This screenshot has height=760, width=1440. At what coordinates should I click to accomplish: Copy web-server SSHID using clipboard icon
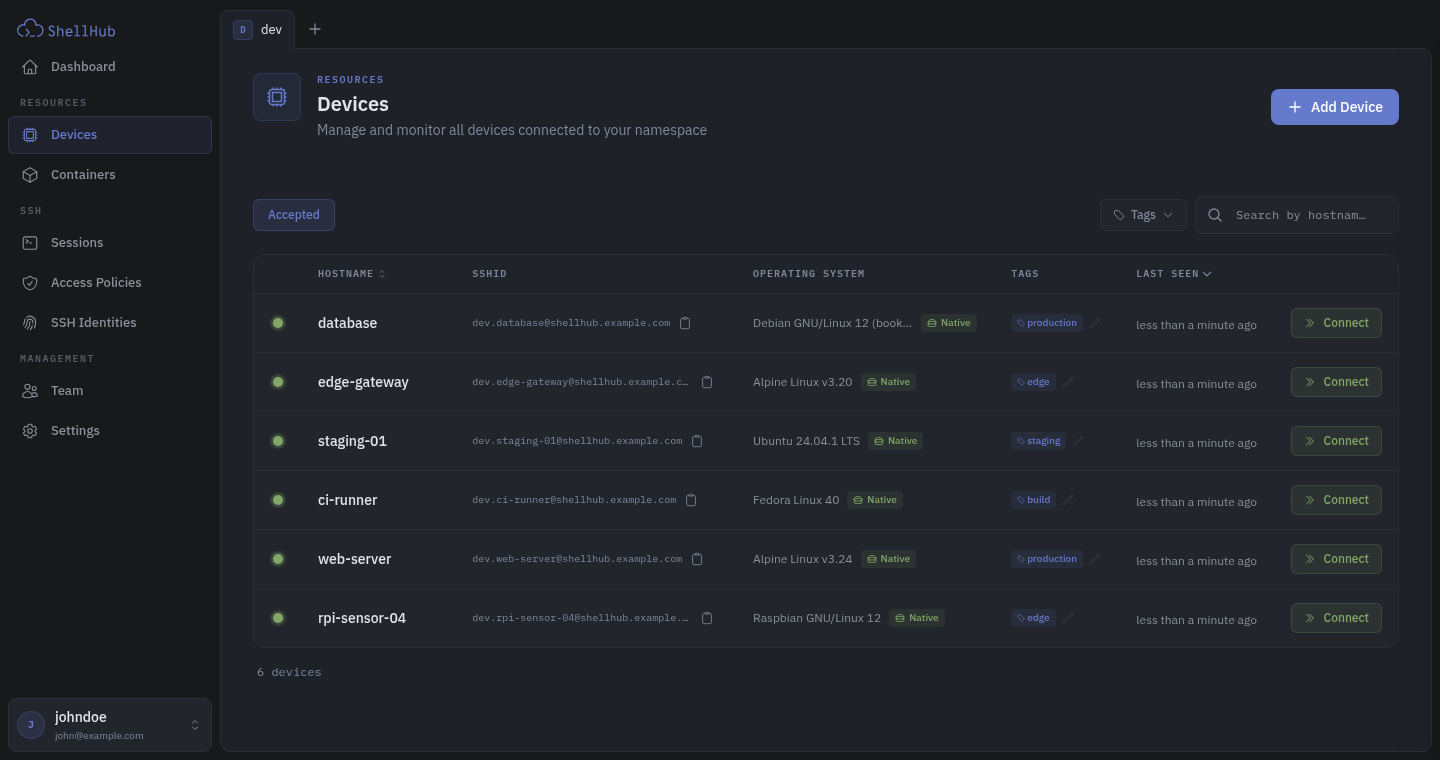(697, 559)
